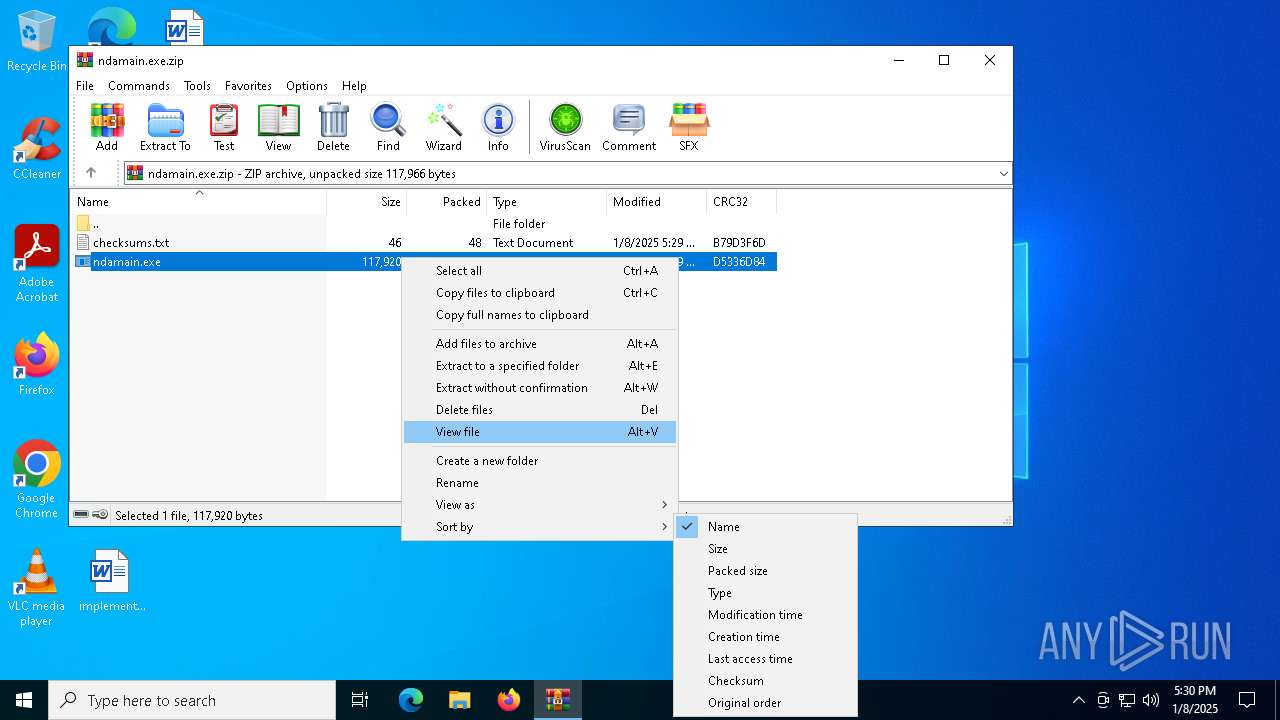This screenshot has width=1280, height=720.
Task: Open Adobe Acrobat desktop shortcut
Action: (37, 264)
